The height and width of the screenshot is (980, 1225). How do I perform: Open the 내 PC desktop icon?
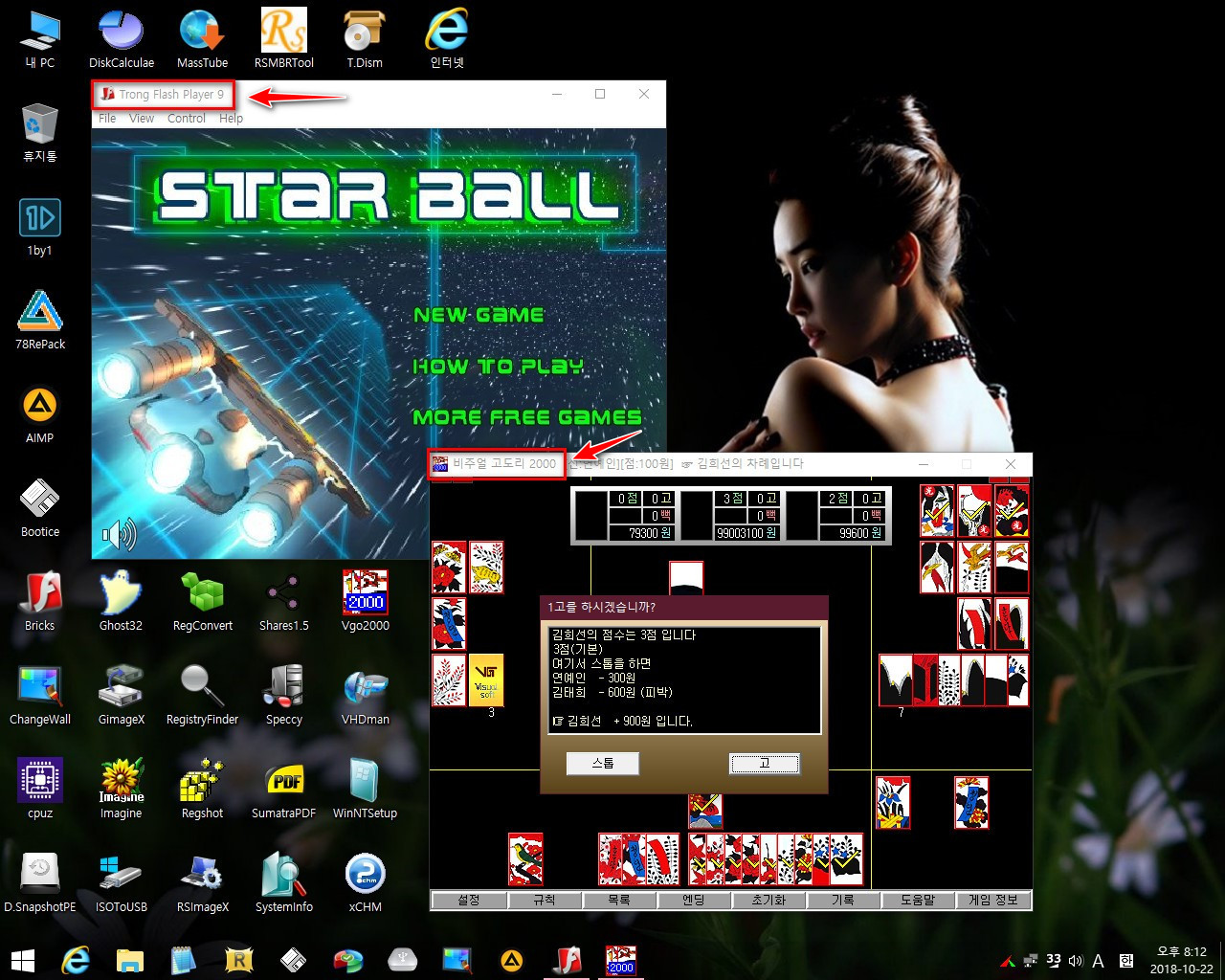(40, 39)
